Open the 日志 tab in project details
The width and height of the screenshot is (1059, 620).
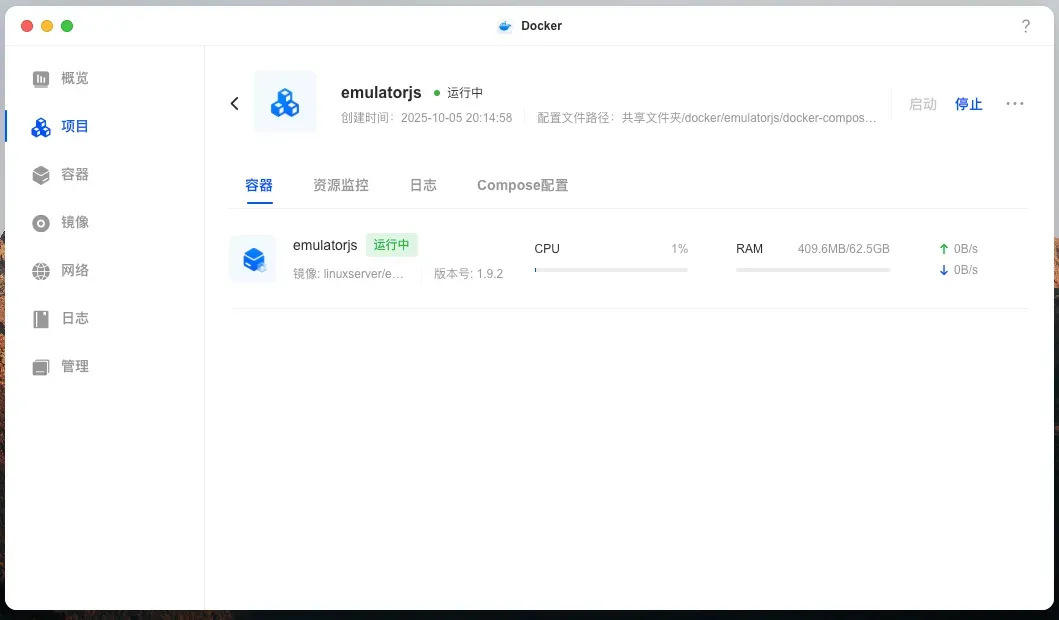point(423,185)
